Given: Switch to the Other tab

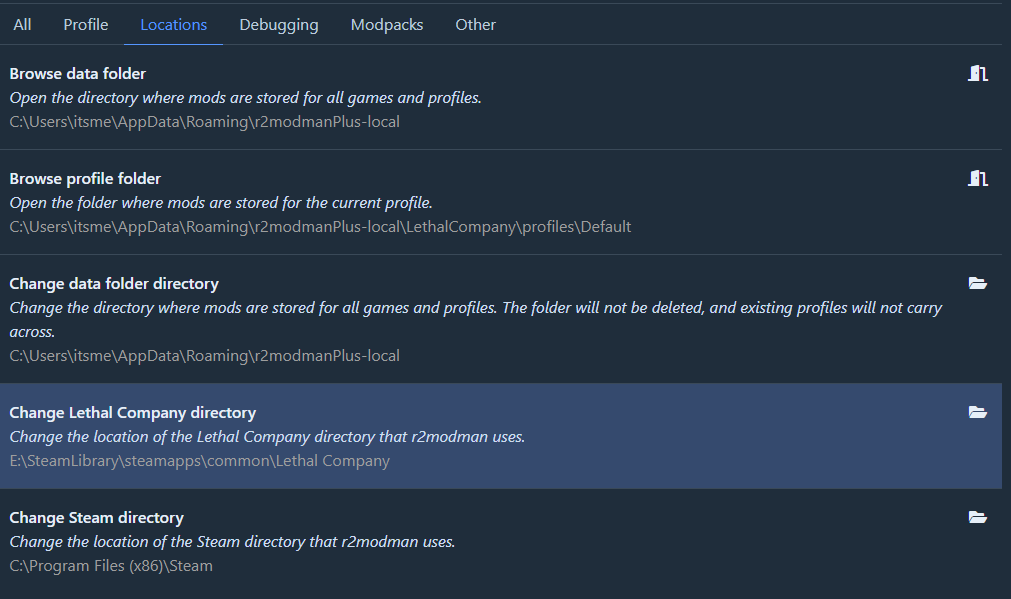Looking at the screenshot, I should pos(475,24).
